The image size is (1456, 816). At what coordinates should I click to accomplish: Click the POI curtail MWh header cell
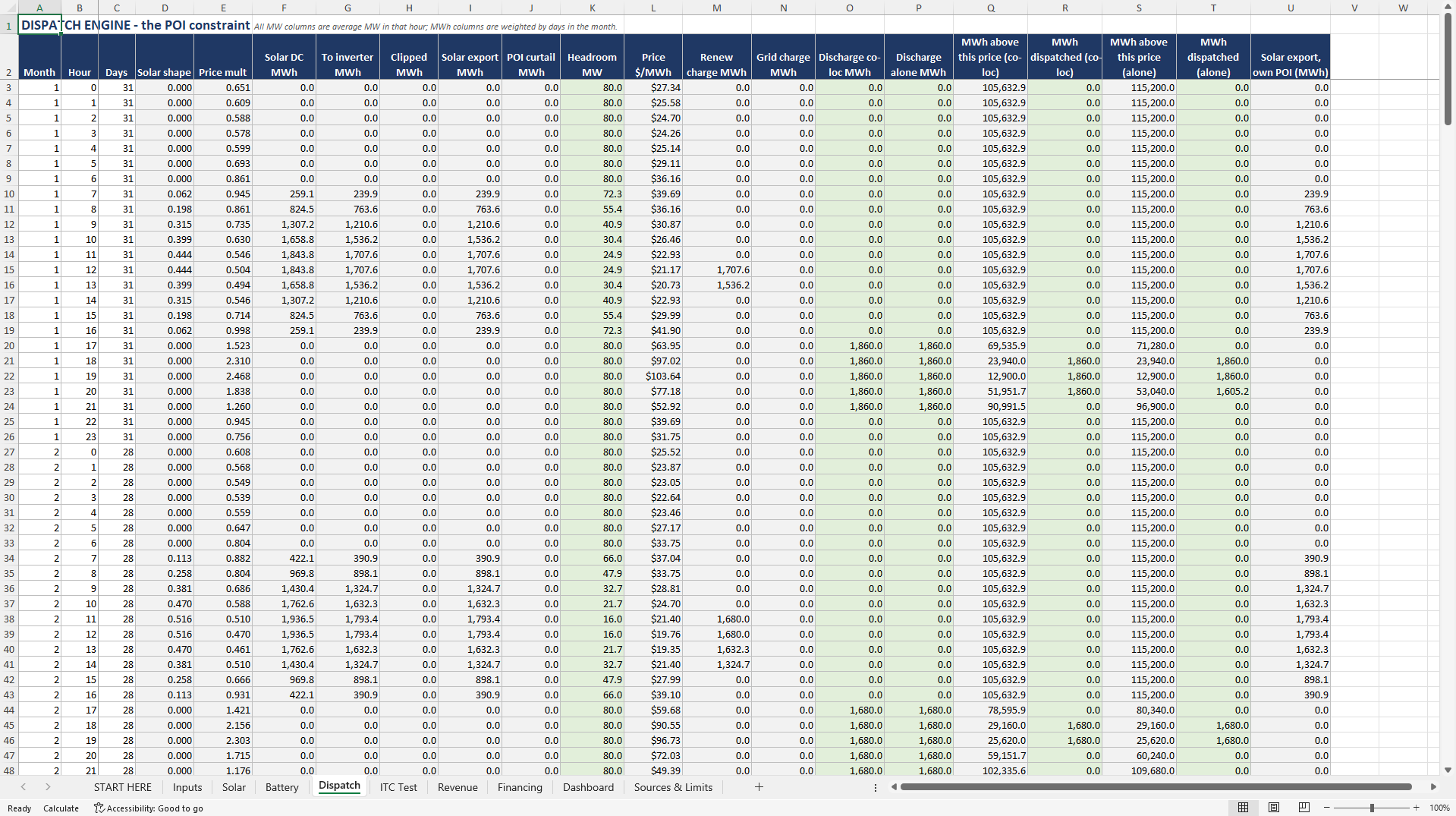pyautogui.click(x=531, y=57)
